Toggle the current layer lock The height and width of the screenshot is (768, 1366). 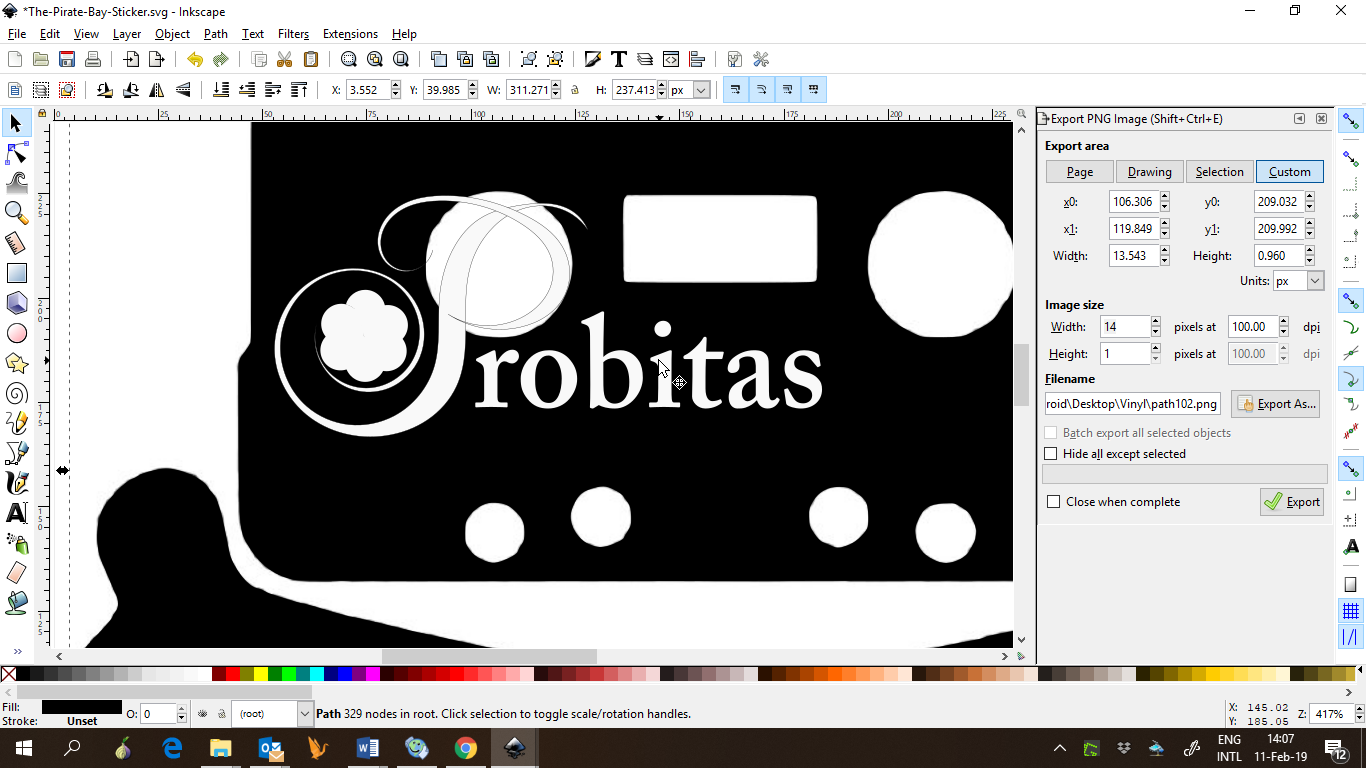(x=220, y=714)
